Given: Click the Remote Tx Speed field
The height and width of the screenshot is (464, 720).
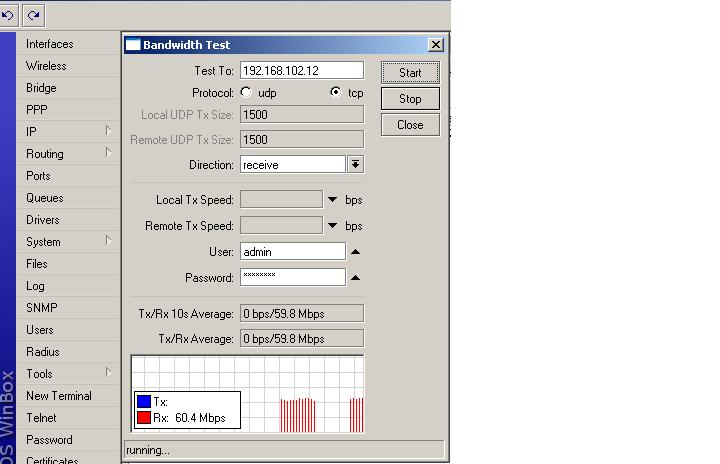Looking at the screenshot, I should pyautogui.click(x=281, y=226).
